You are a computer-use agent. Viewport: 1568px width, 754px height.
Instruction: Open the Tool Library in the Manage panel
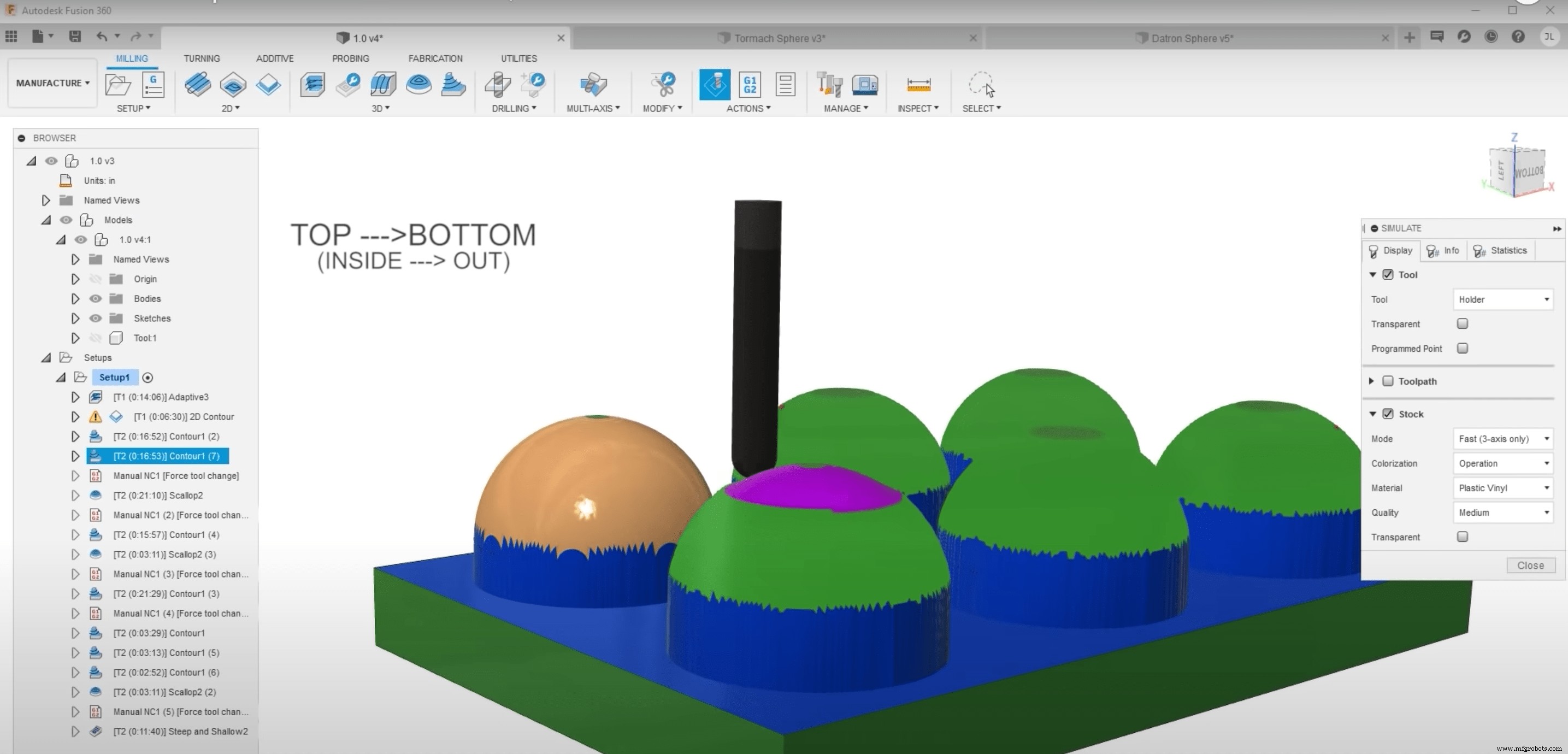[x=829, y=85]
